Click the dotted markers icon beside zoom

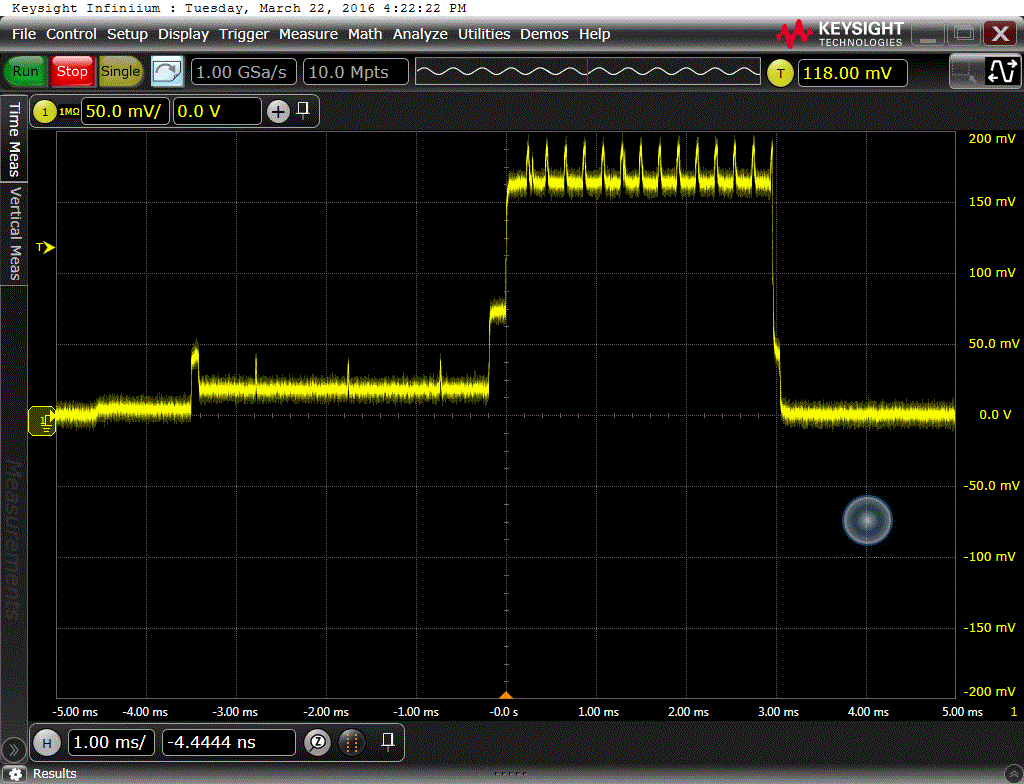350,742
